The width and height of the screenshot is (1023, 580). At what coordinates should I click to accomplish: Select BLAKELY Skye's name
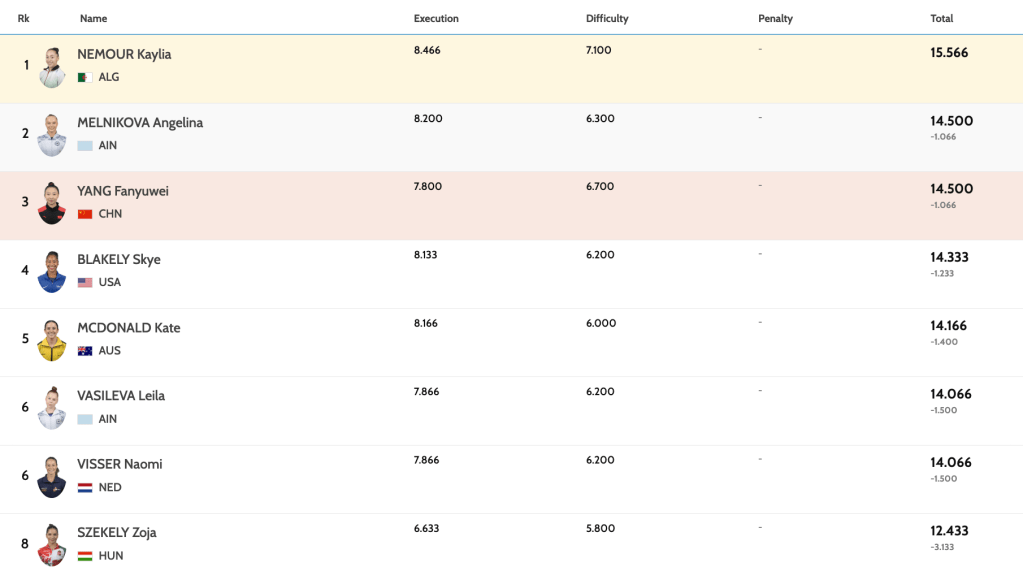pyautogui.click(x=119, y=259)
